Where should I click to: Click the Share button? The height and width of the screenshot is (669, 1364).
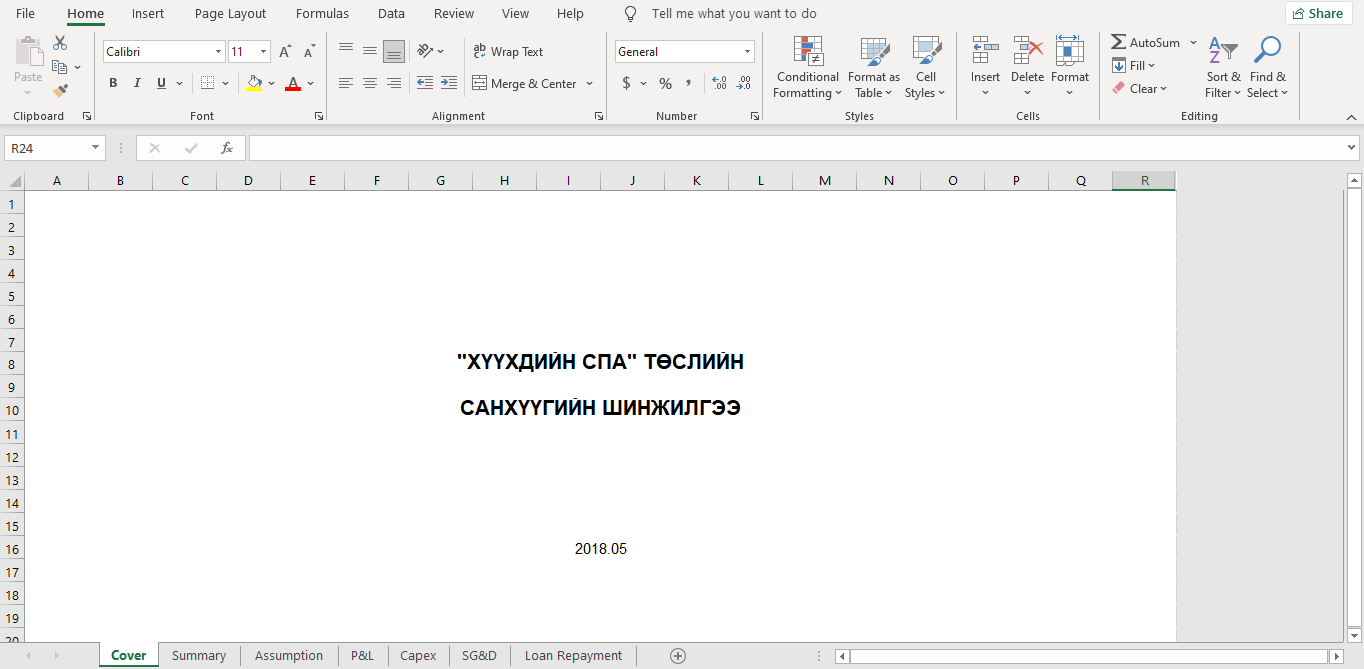pos(1318,13)
